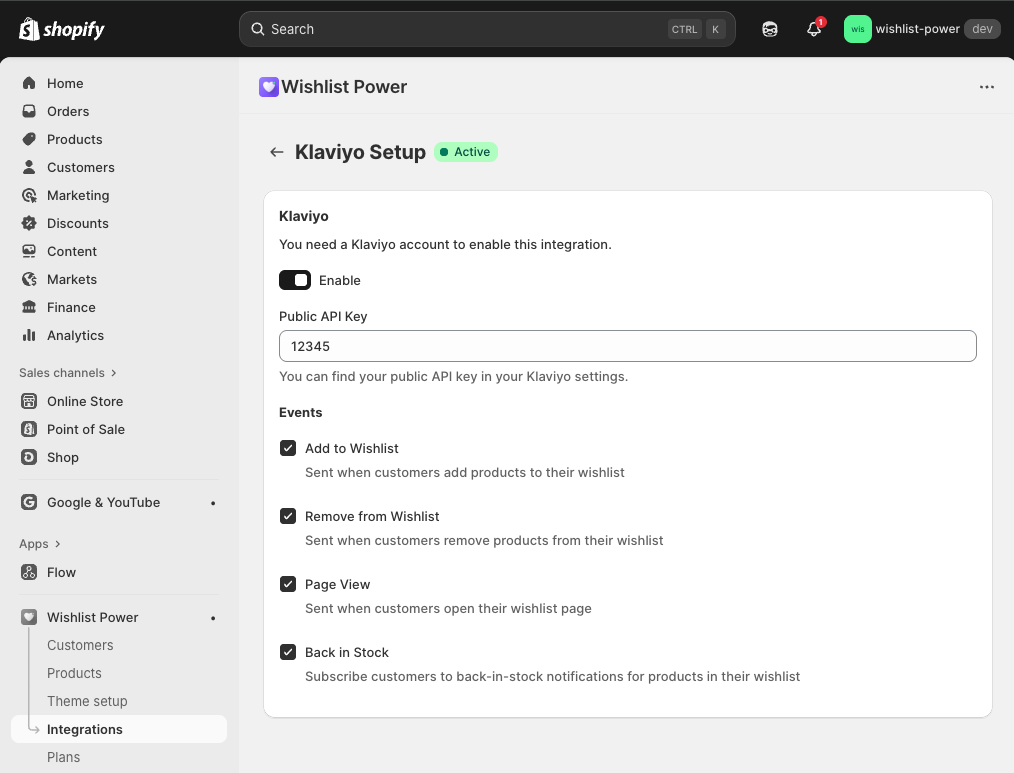Click the Active status badge

click(x=466, y=152)
